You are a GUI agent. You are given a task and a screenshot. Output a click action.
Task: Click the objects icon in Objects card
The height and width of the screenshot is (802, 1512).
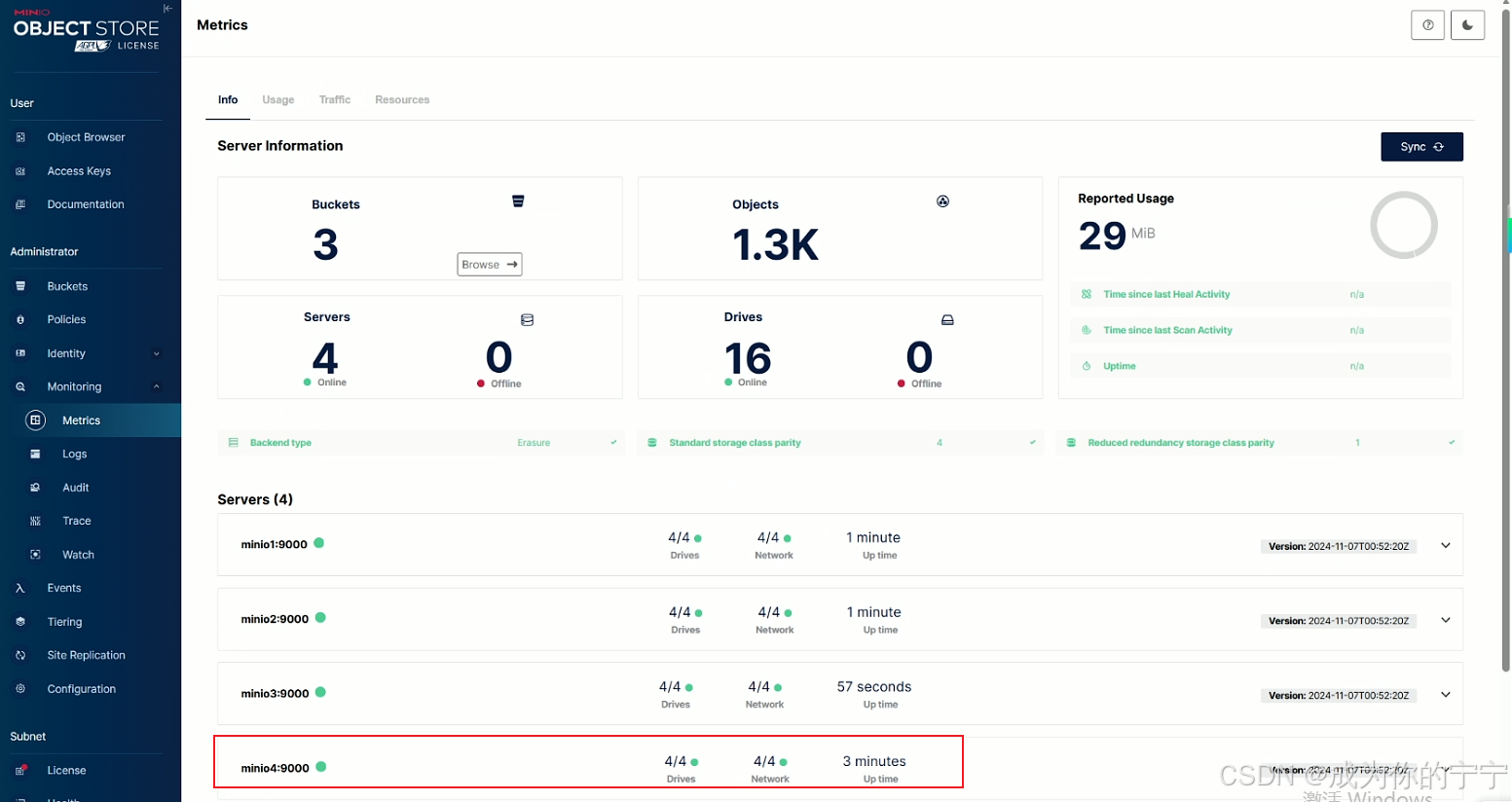942,201
